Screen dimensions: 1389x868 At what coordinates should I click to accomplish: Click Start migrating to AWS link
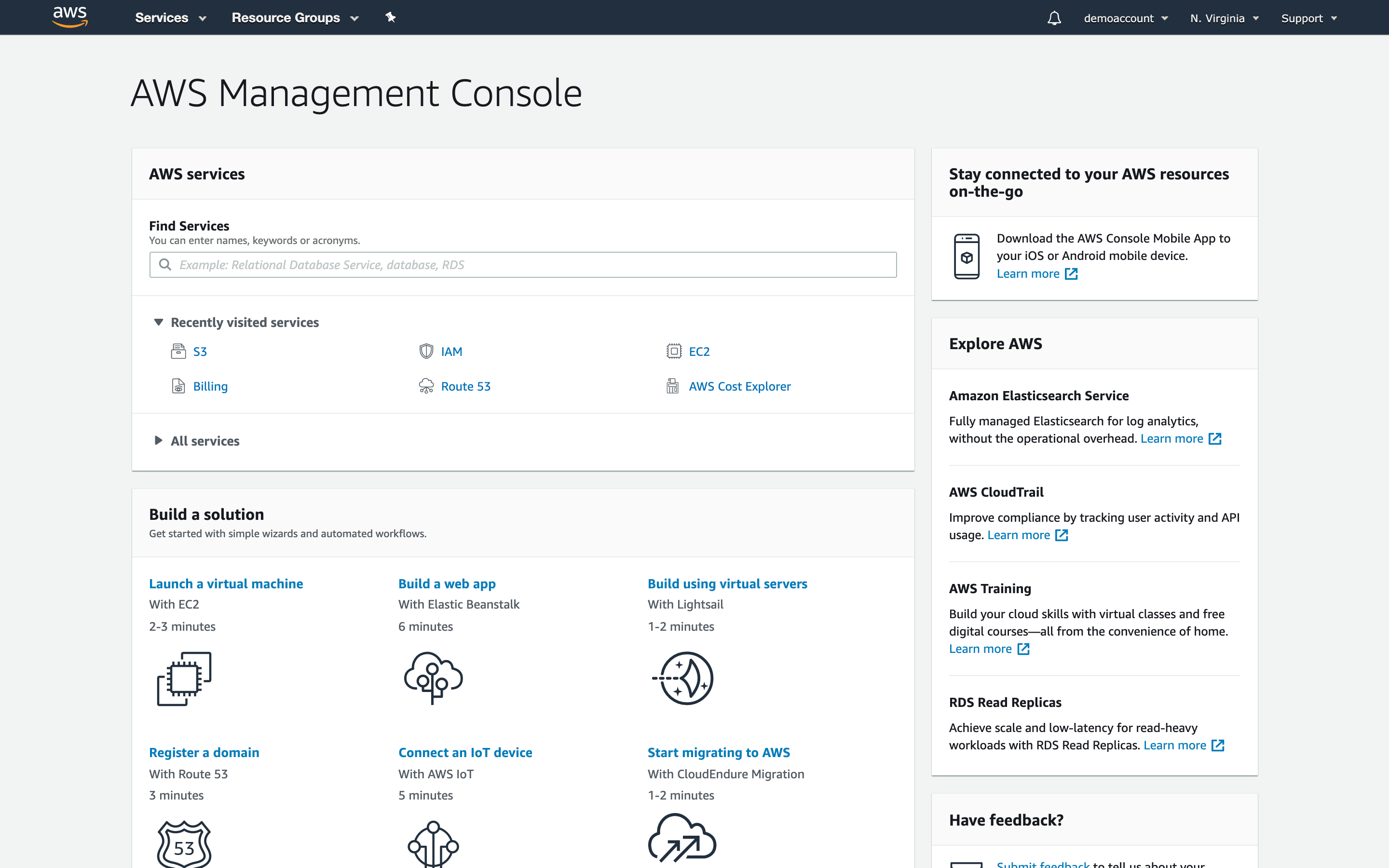pos(719,753)
